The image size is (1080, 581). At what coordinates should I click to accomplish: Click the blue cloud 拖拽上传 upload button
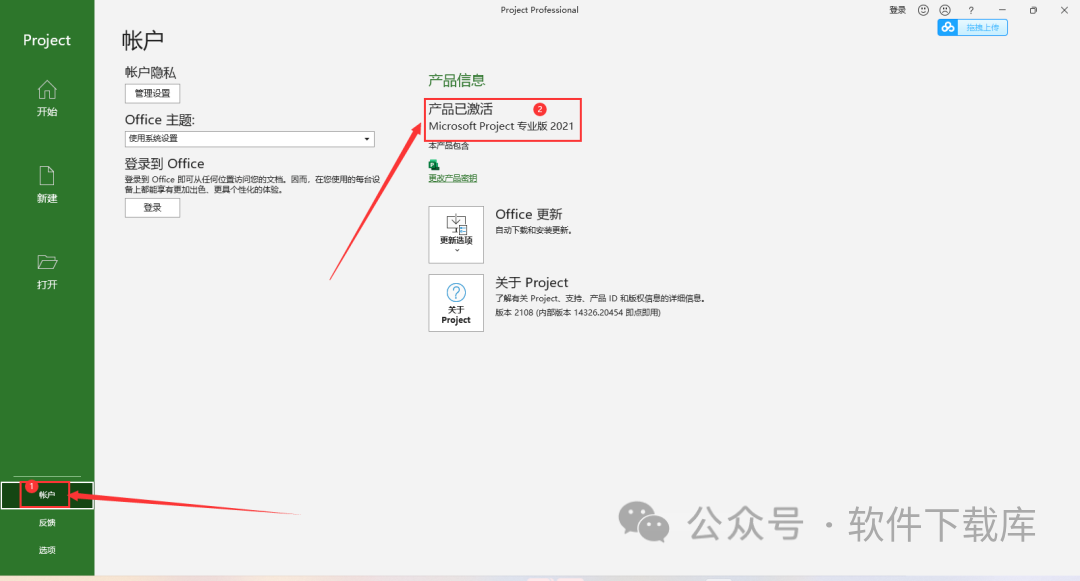click(973, 28)
